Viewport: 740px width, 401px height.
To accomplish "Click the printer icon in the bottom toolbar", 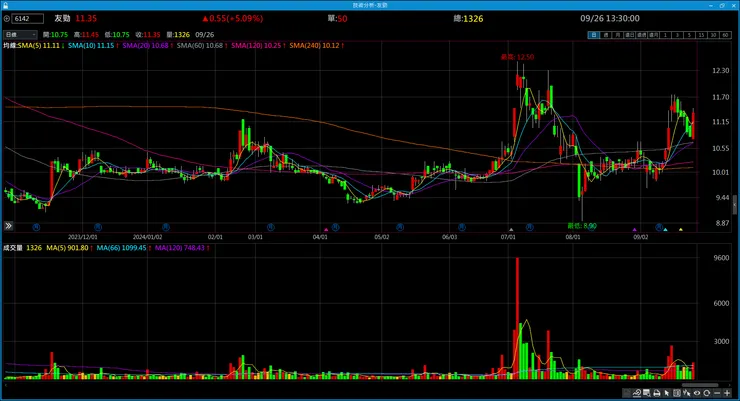I will [x=656, y=393].
